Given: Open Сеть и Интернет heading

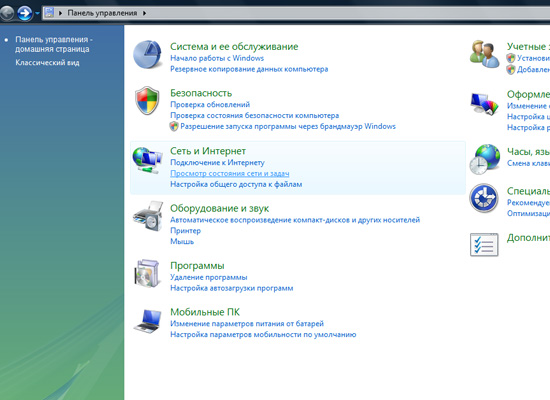Looking at the screenshot, I should click(x=208, y=151).
